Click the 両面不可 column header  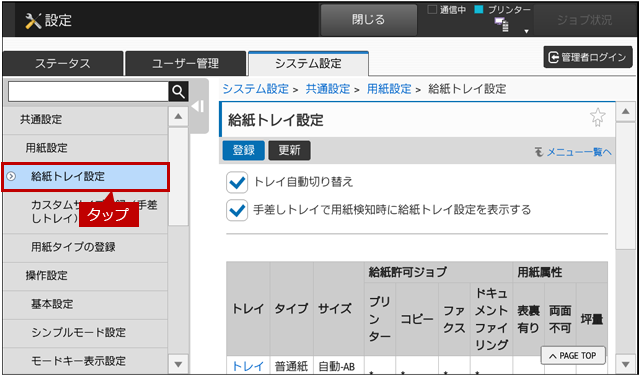560,319
